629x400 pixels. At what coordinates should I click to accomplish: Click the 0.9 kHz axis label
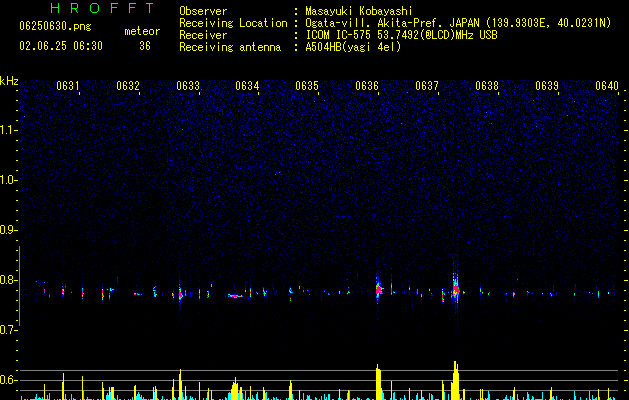tap(9, 230)
